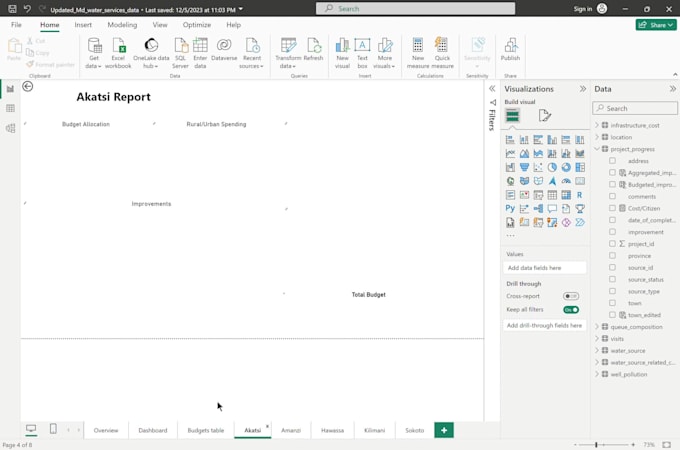Switch to the Budgets table page
Viewport: 680px width, 450px height.
pos(206,430)
